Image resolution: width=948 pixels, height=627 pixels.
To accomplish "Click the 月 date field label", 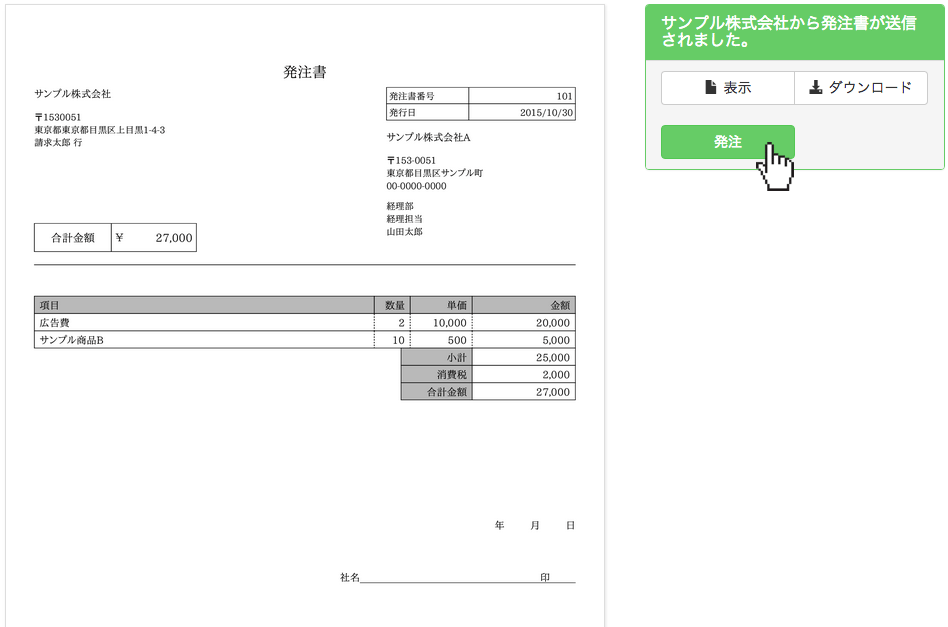I will point(534,525).
